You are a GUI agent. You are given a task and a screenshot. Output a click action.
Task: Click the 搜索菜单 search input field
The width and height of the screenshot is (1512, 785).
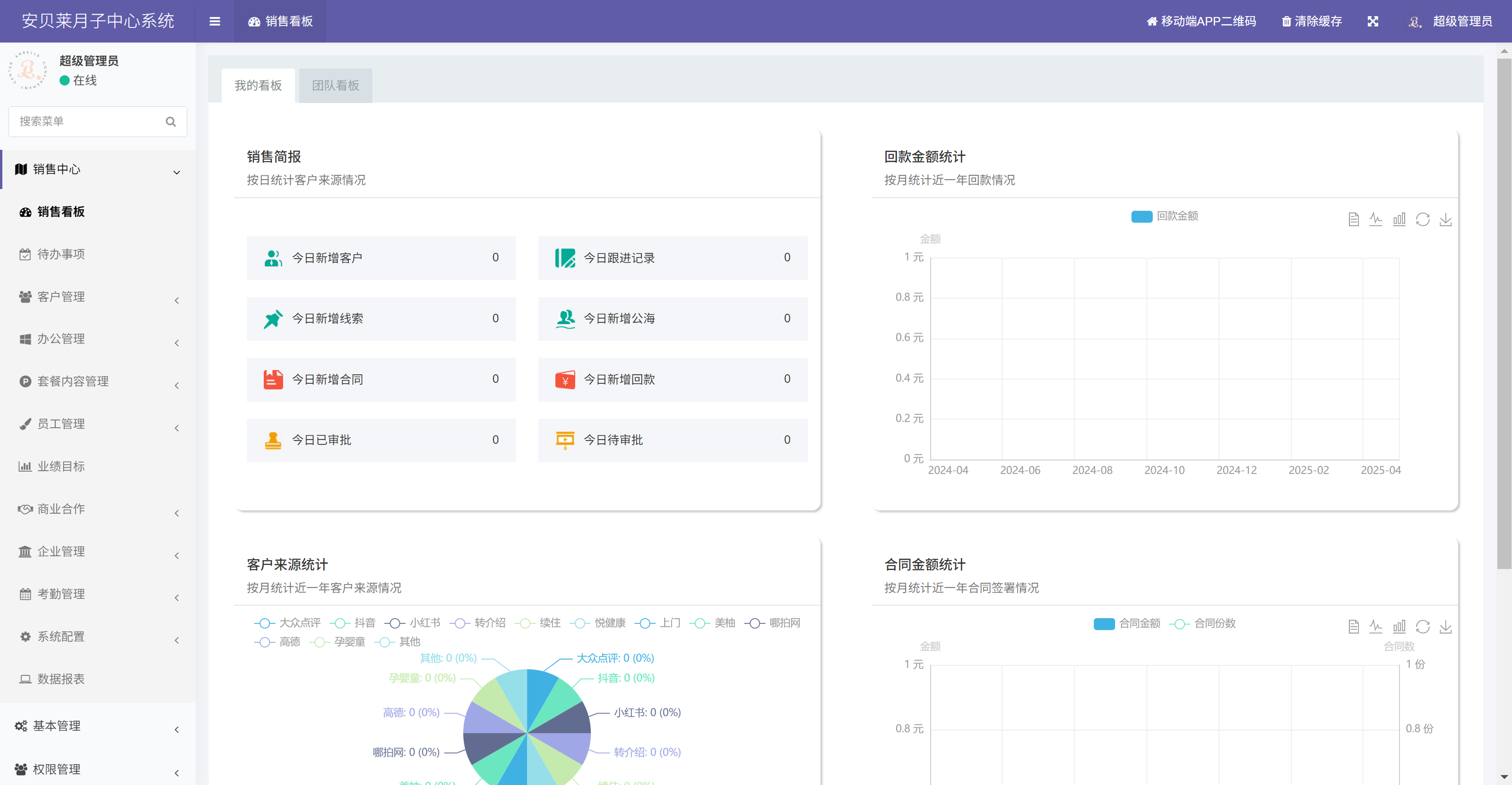click(88, 121)
